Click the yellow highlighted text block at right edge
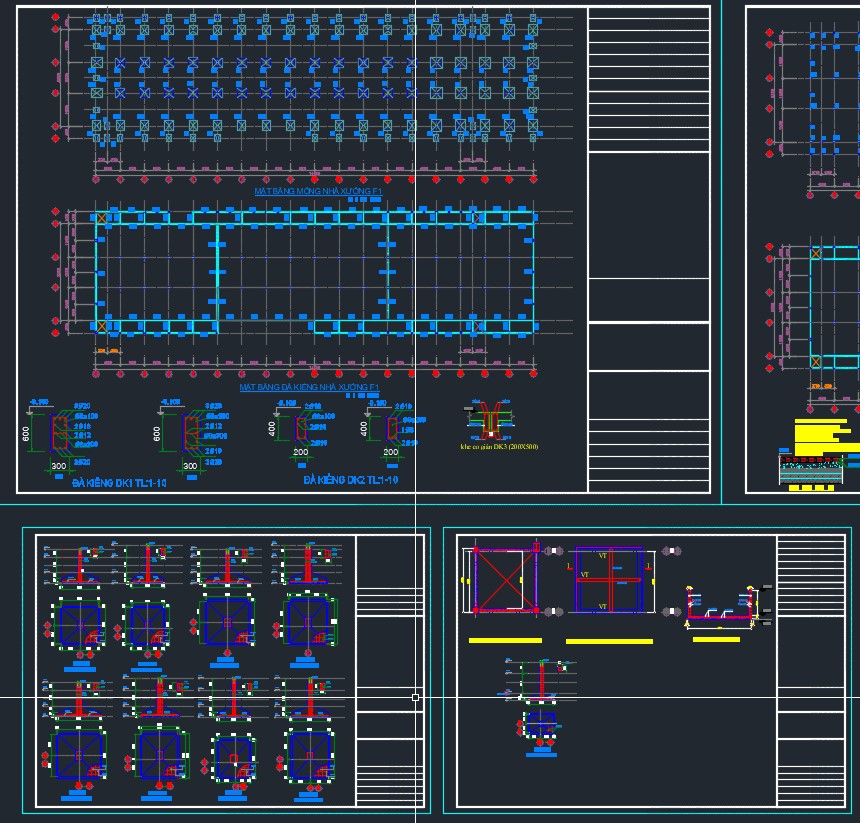This screenshot has width=860, height=823. tap(826, 436)
